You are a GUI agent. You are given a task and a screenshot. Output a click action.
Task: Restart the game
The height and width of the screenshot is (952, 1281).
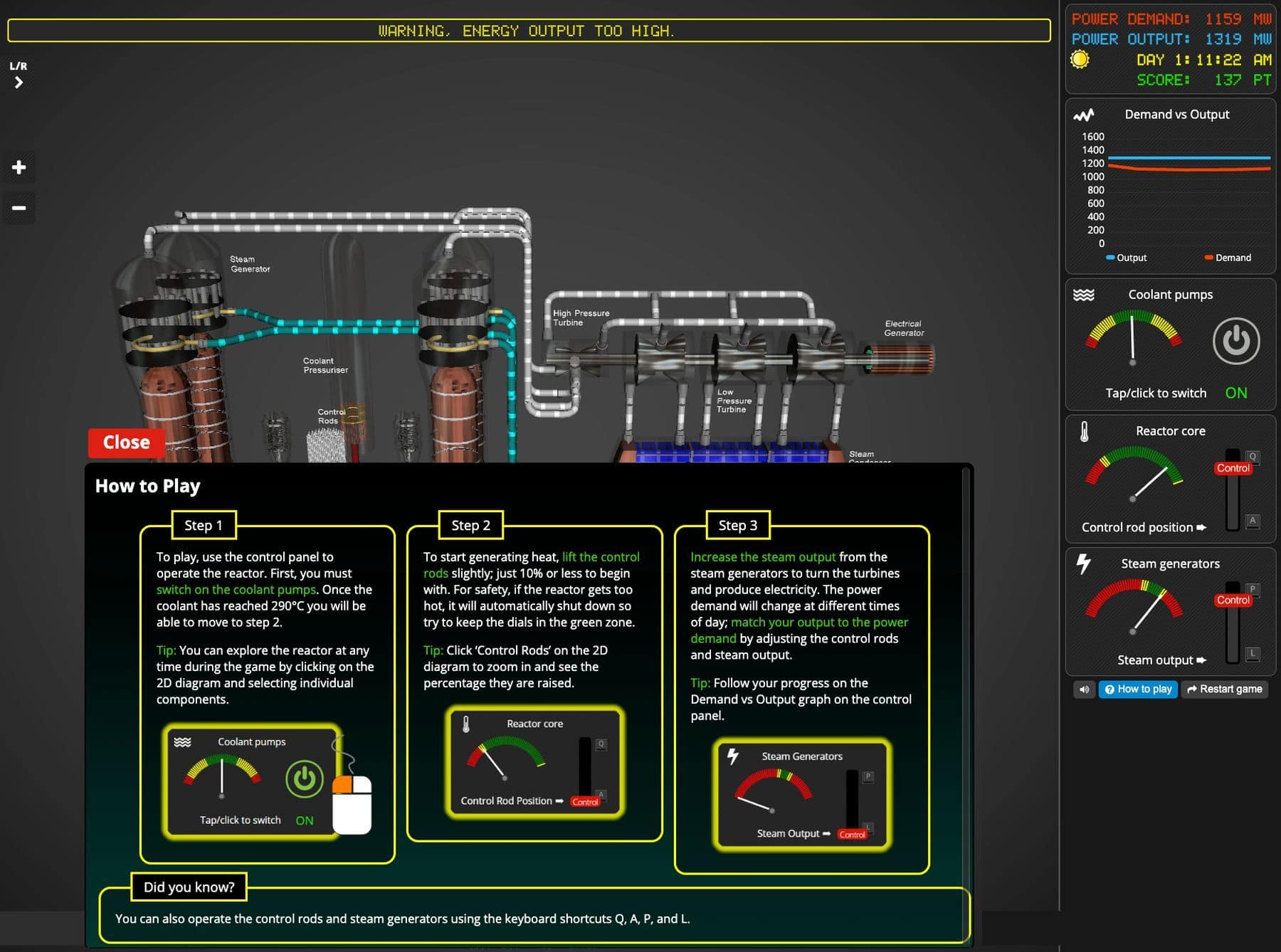[x=1224, y=689]
